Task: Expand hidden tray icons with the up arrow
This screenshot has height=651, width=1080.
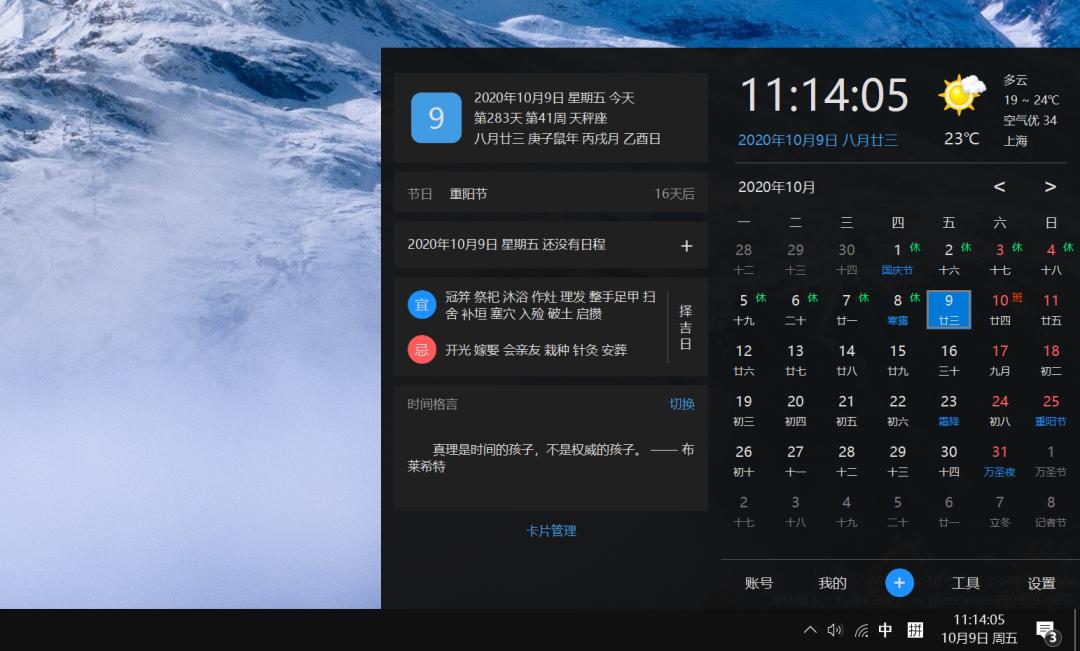Action: point(810,630)
